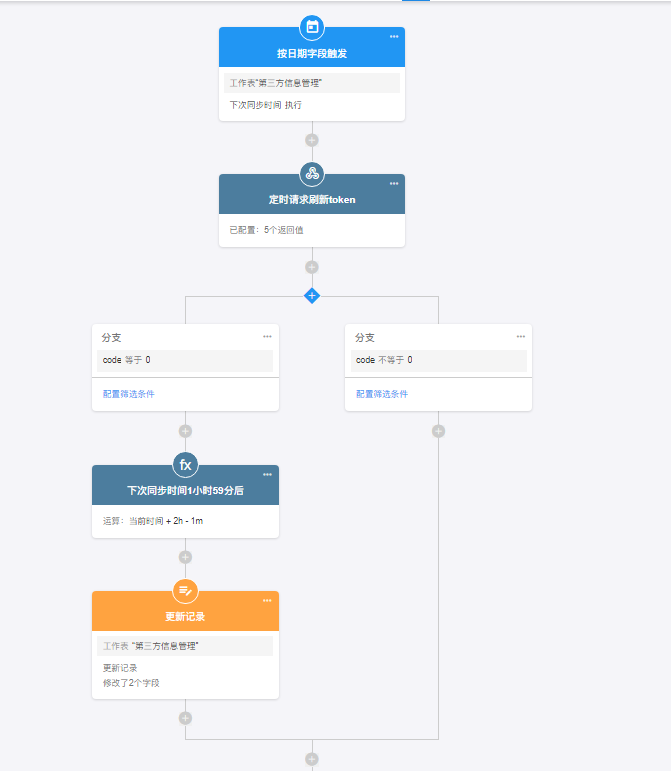Add a node below the date trigger node
Viewport: 671px width, 771px height.
coord(312,140)
